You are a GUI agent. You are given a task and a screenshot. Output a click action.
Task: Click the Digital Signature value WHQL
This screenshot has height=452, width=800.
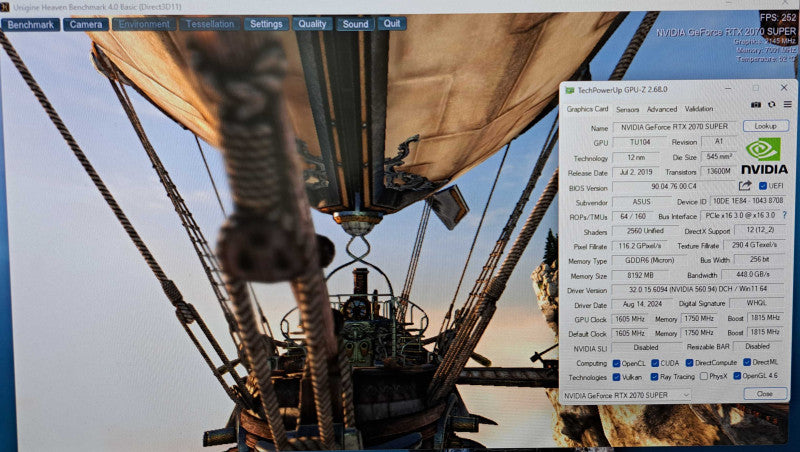[x=757, y=303]
